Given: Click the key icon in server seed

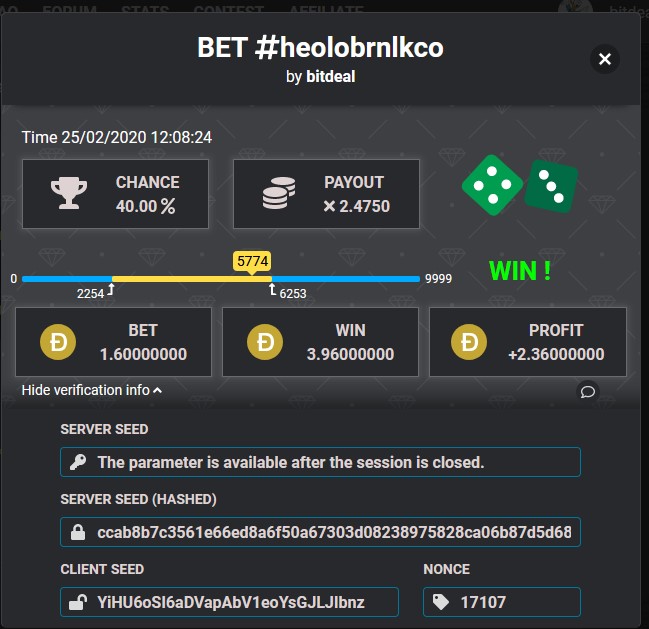Looking at the screenshot, I should point(78,462).
